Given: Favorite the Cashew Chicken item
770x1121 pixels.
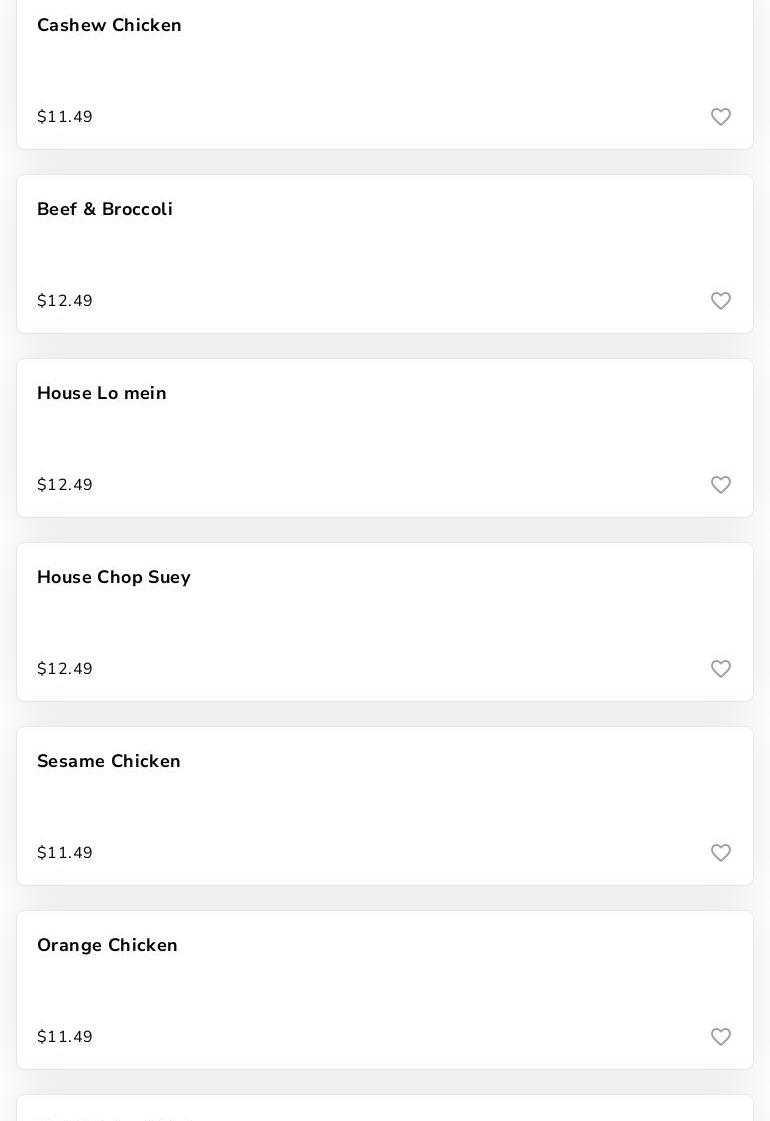Looking at the screenshot, I should [x=721, y=117].
